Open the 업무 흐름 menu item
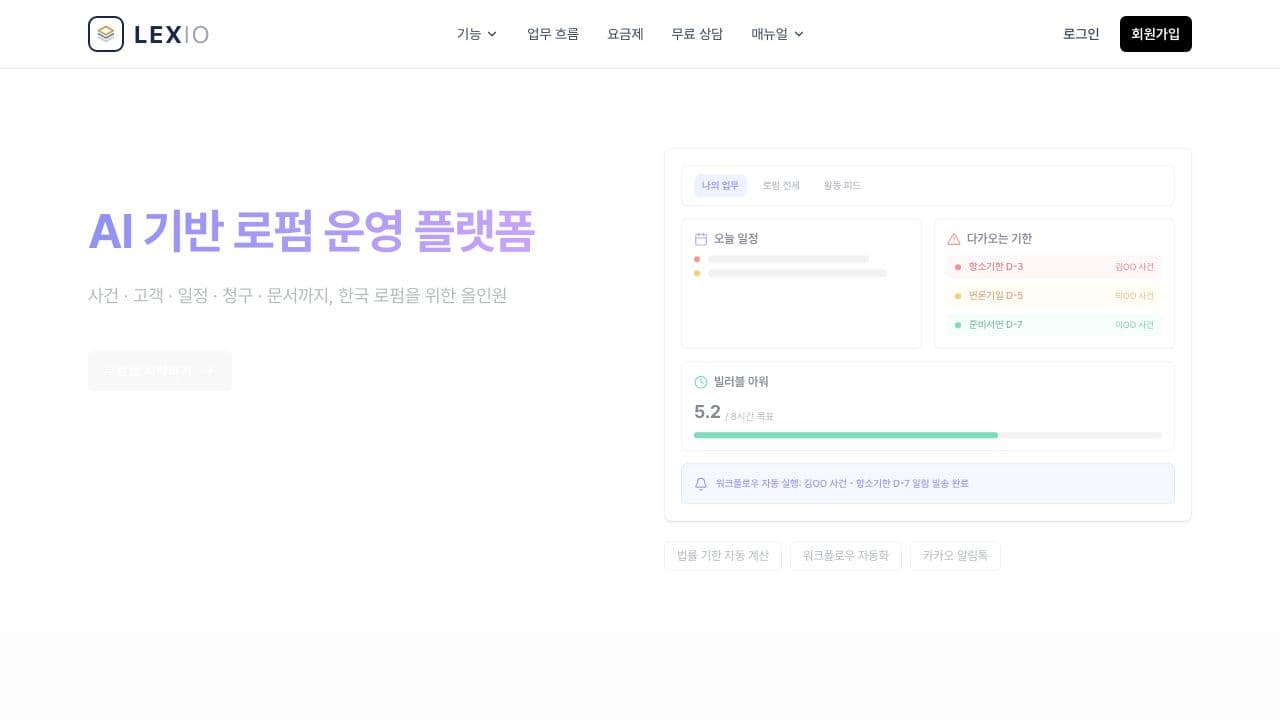Image resolution: width=1280 pixels, height=720 pixels. pyautogui.click(x=552, y=33)
